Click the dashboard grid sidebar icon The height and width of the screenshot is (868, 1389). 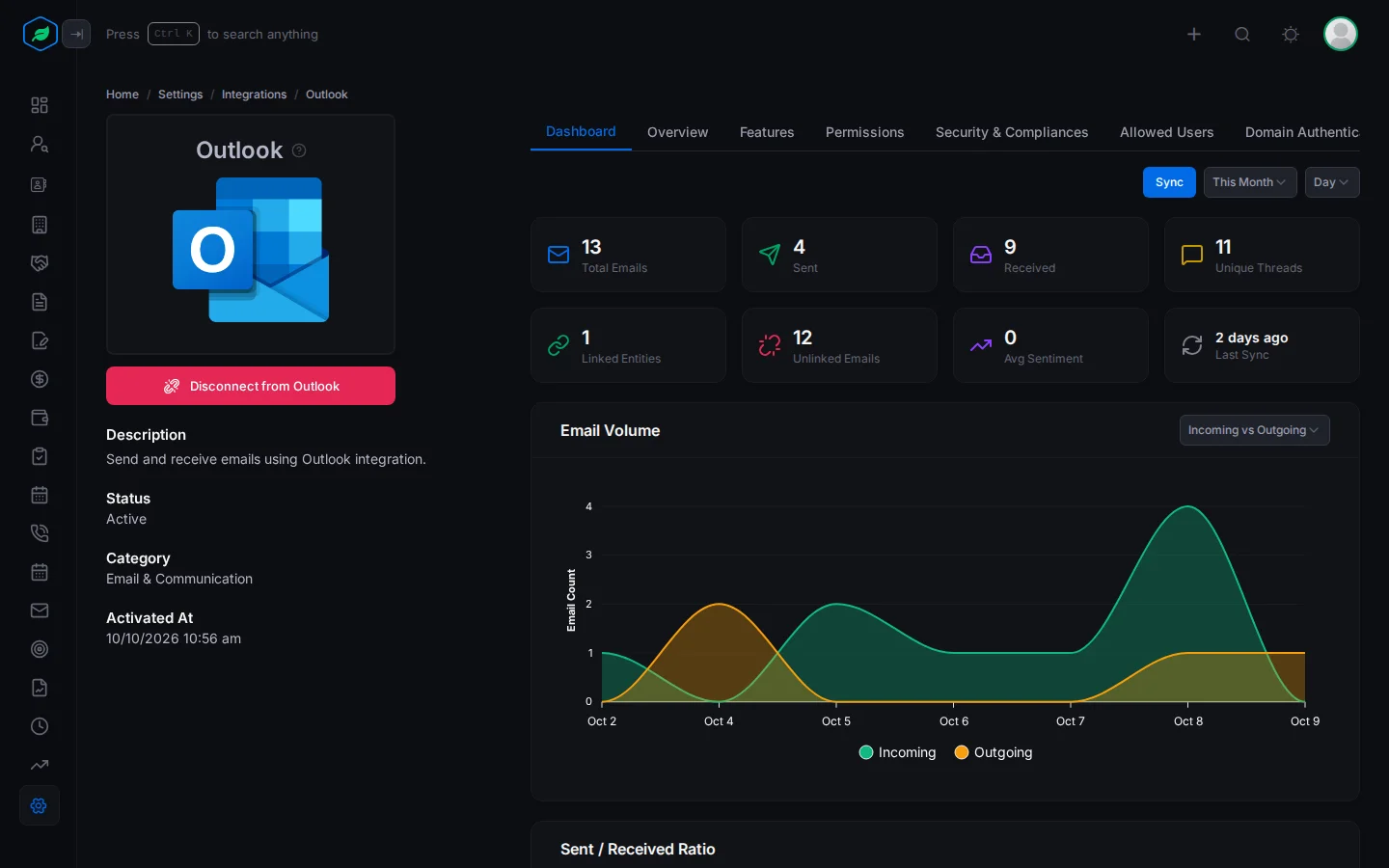click(x=40, y=105)
